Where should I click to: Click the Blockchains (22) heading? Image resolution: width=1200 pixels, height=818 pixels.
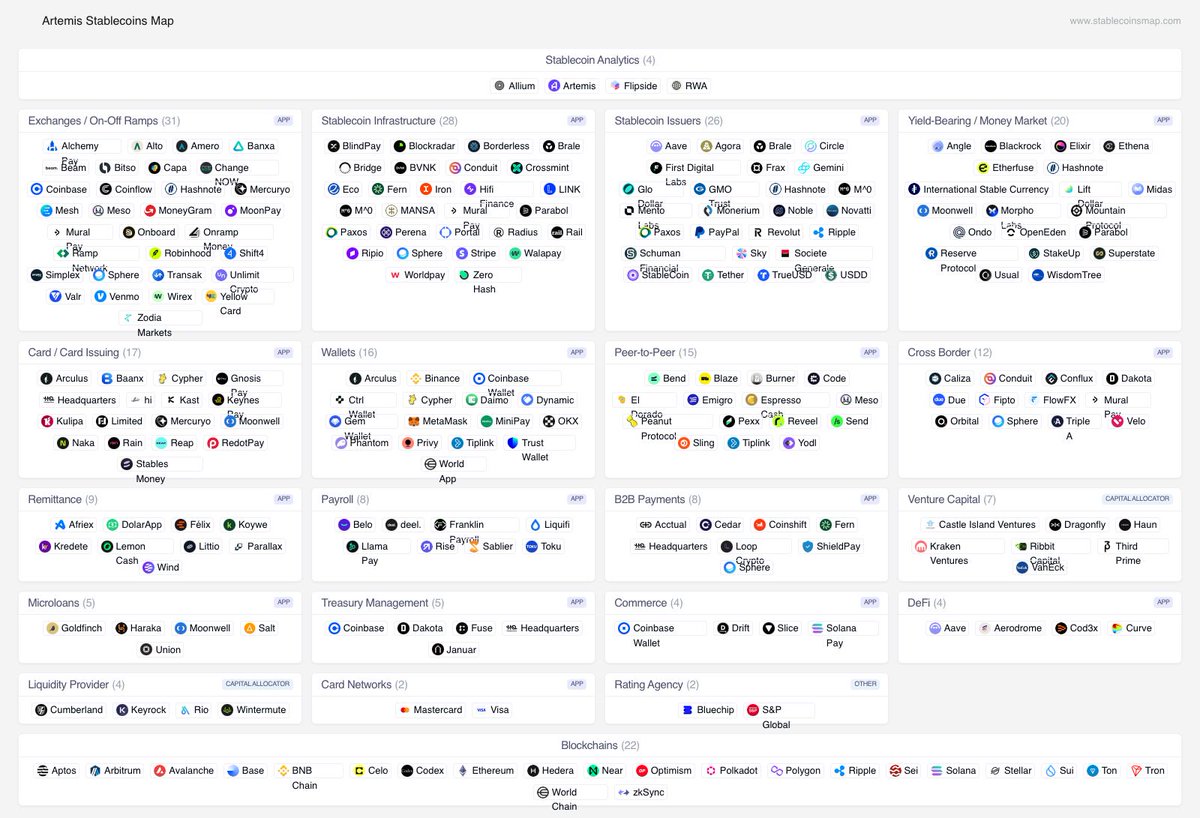(600, 746)
